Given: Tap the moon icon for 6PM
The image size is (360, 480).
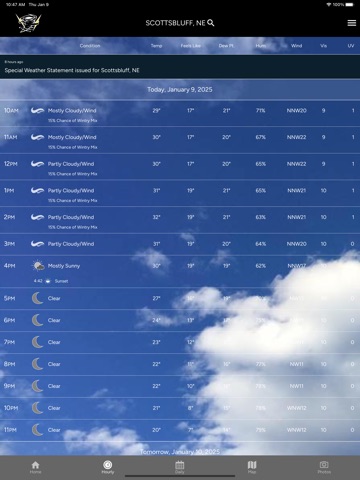Looking at the screenshot, I should pyautogui.click(x=37, y=320).
